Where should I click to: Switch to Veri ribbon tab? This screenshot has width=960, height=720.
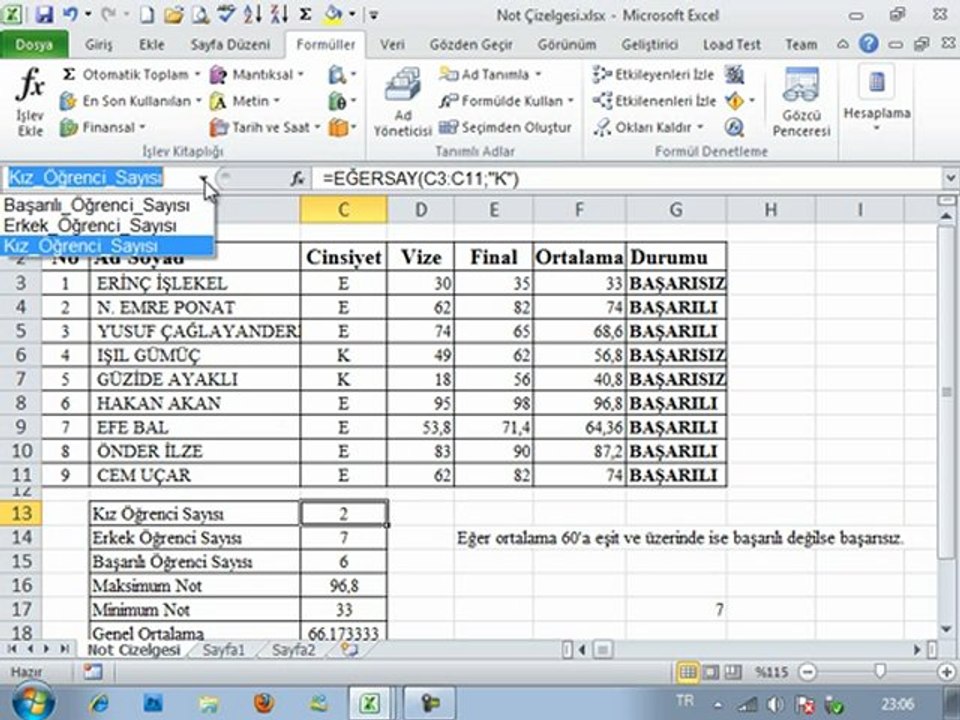tap(392, 45)
